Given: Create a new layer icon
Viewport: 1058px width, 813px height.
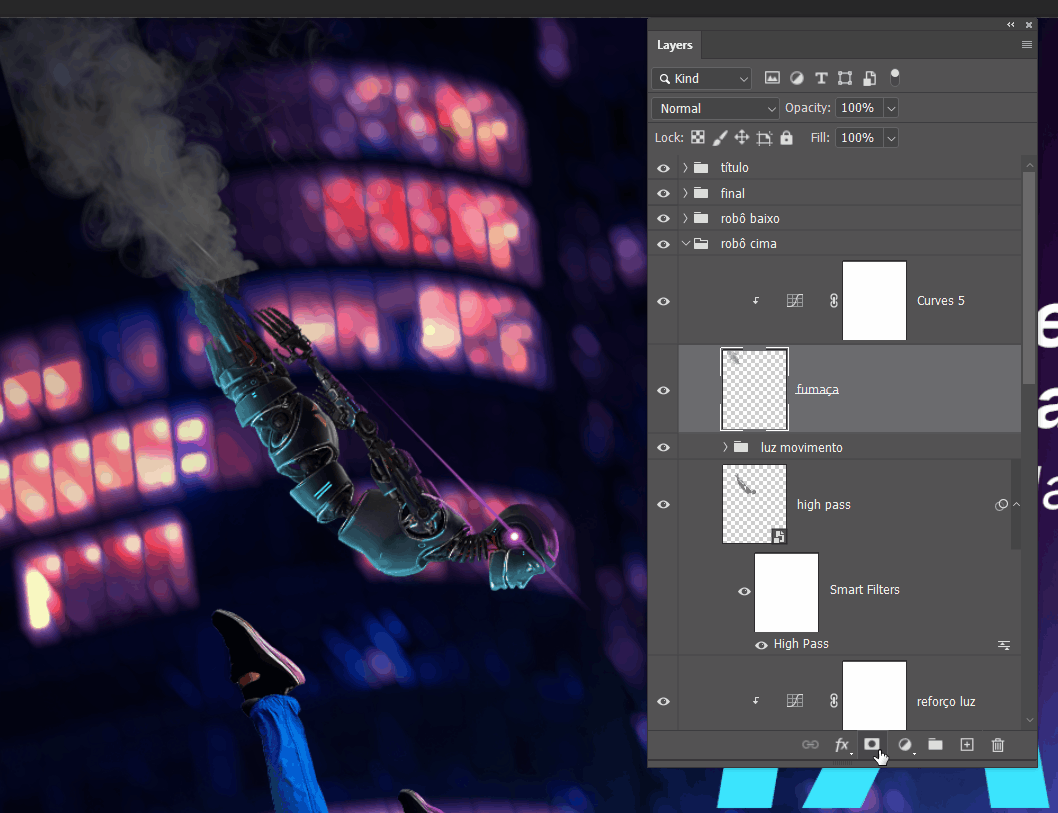Looking at the screenshot, I should (967, 744).
